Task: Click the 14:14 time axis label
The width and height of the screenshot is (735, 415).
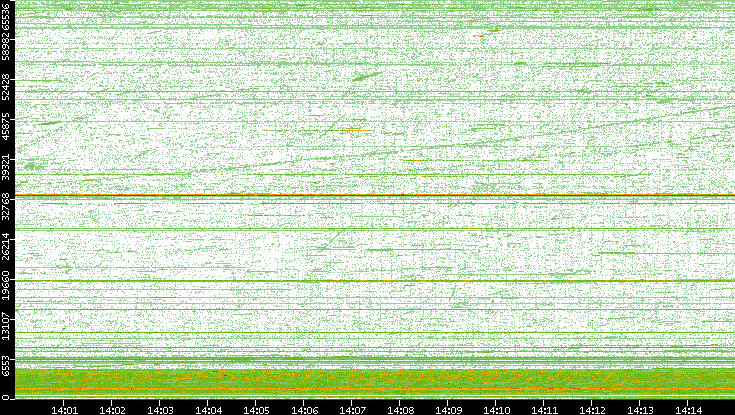Action: pos(688,410)
